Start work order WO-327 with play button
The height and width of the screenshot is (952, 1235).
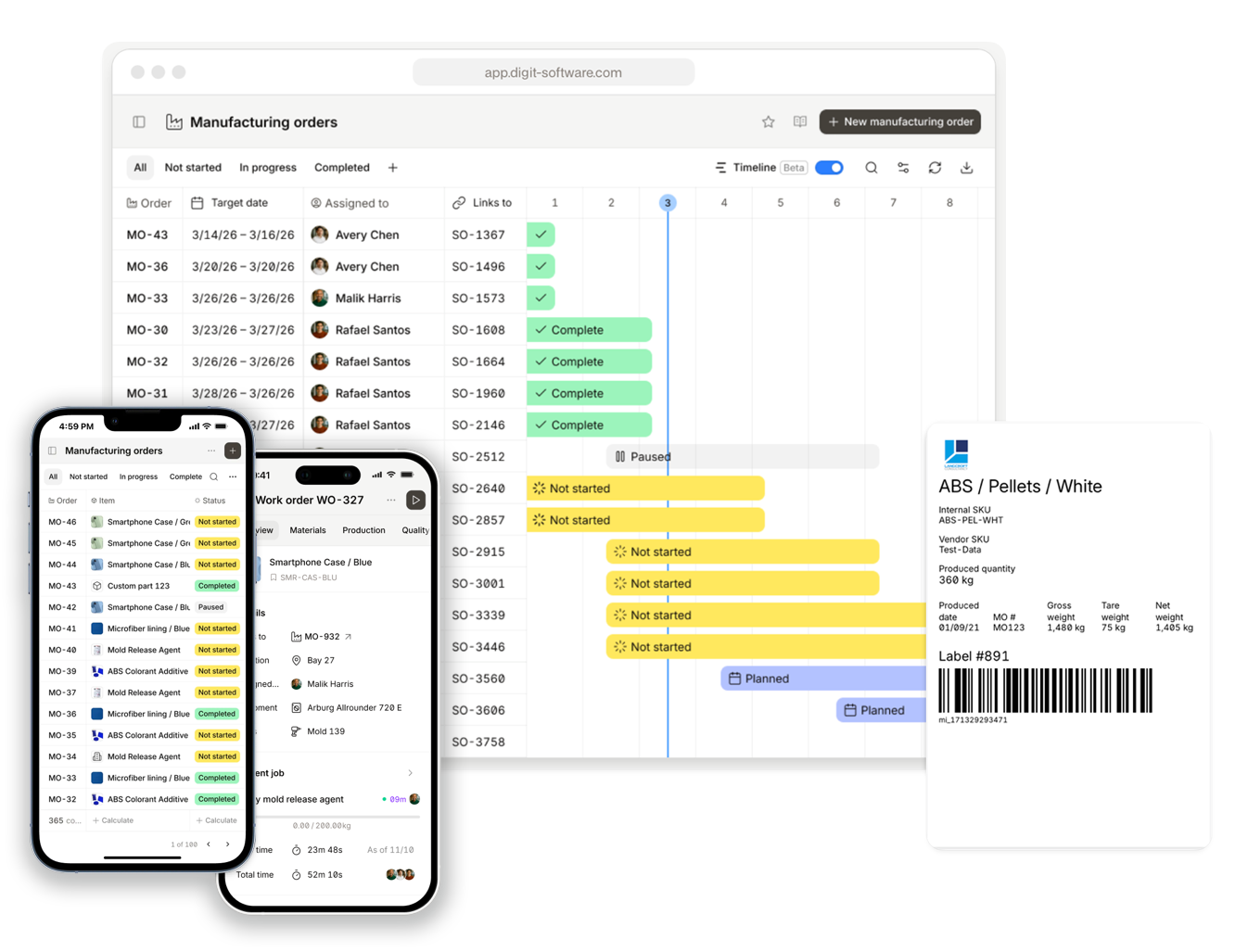pos(415,500)
